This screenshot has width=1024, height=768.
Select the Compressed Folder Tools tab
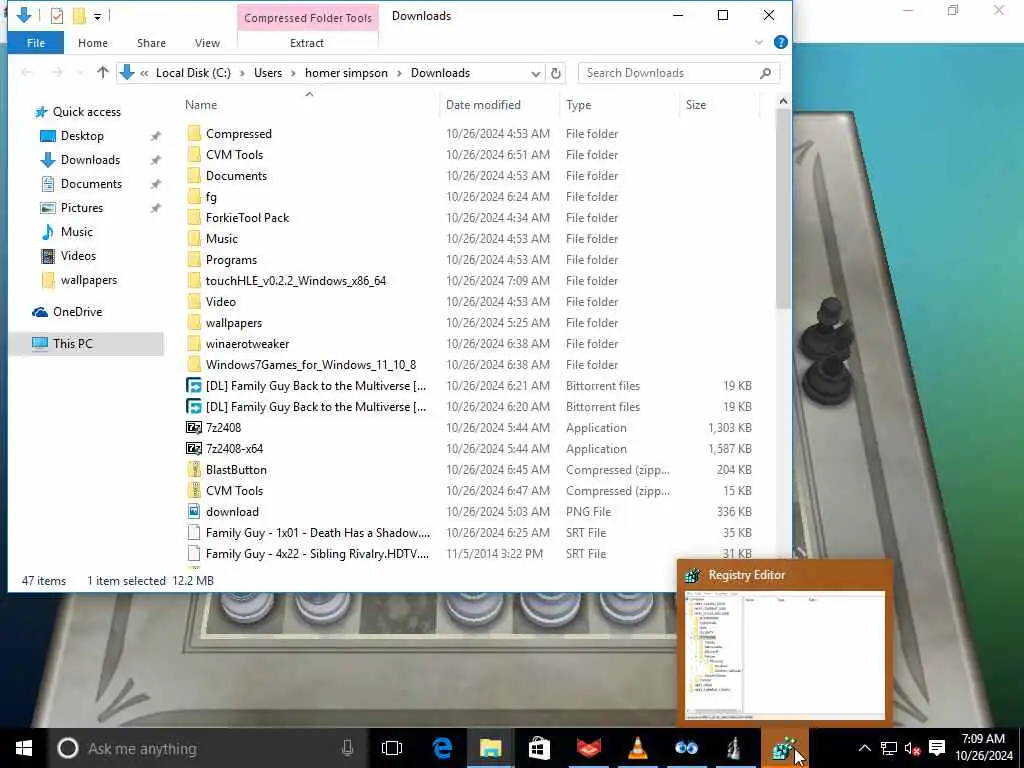click(308, 18)
